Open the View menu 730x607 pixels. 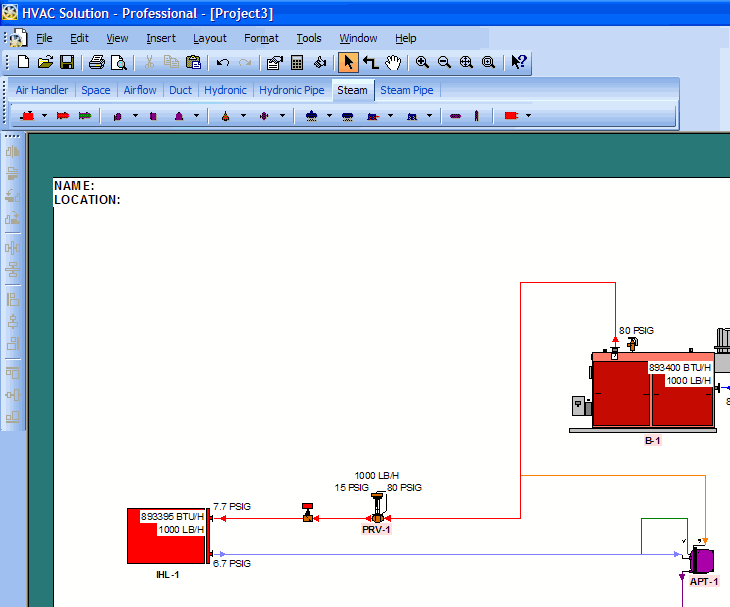117,38
